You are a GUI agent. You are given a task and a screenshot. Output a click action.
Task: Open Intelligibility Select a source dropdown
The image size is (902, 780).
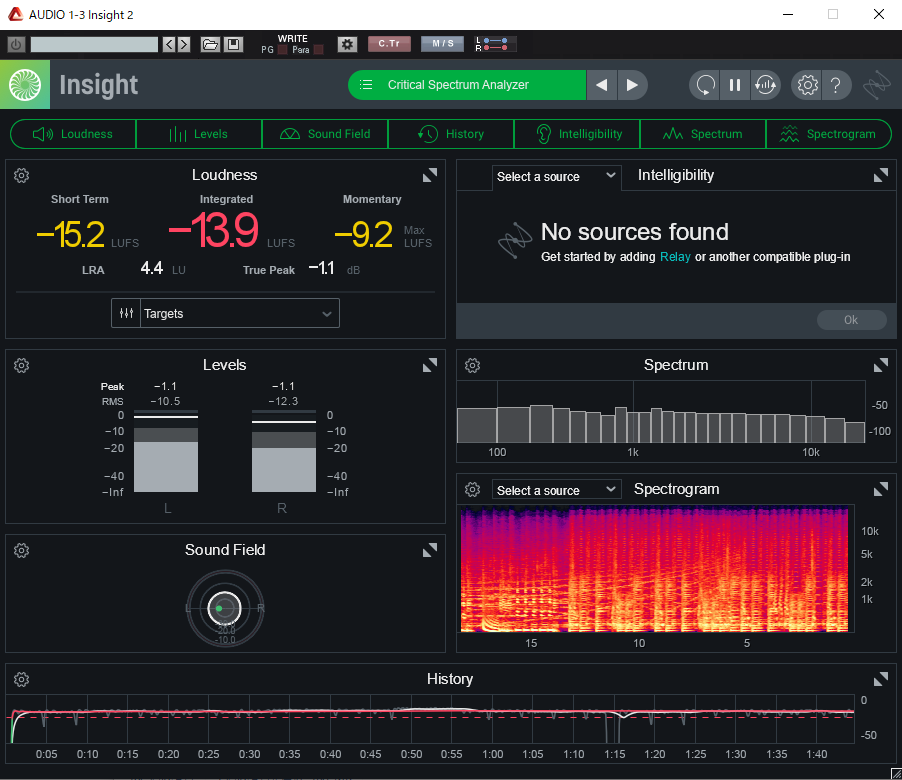tap(556, 176)
